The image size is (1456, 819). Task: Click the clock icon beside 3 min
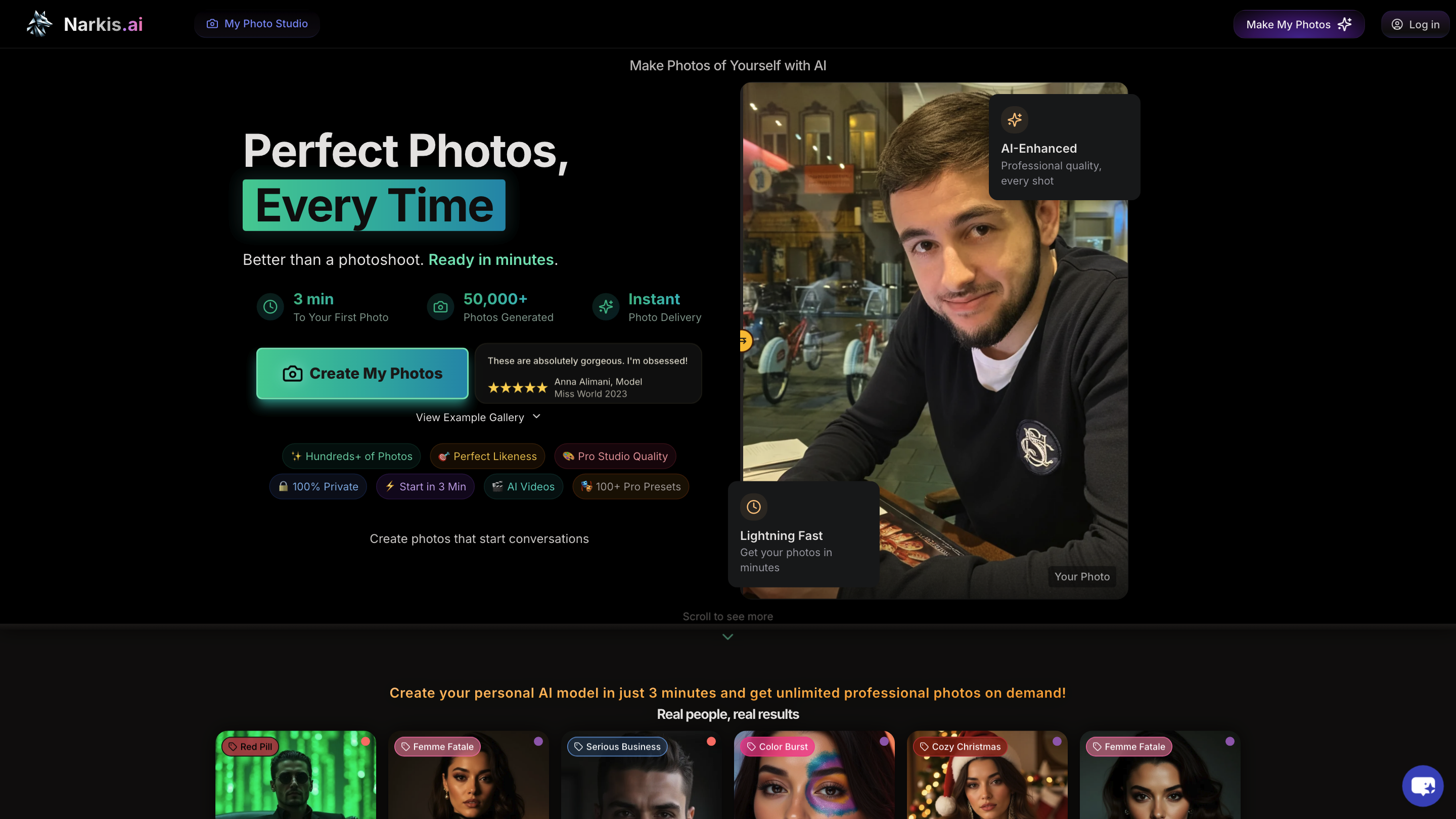270,307
